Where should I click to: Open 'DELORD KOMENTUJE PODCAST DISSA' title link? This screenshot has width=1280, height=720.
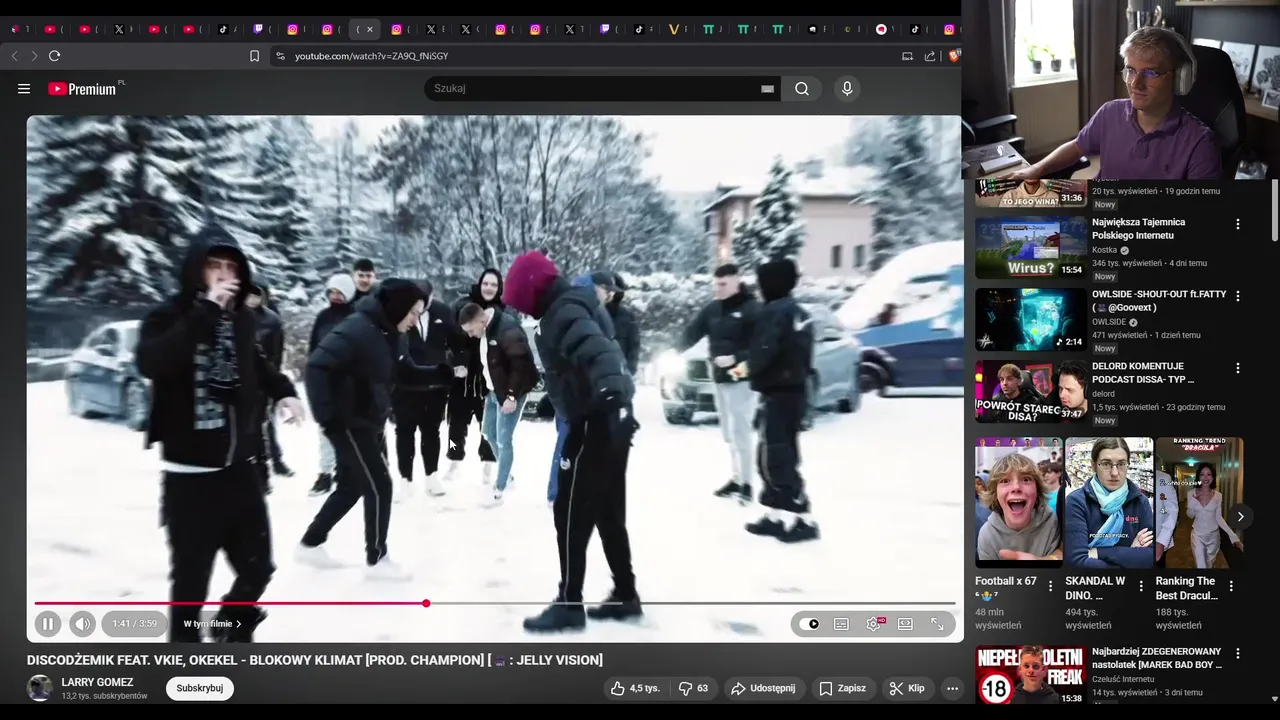point(1143,373)
